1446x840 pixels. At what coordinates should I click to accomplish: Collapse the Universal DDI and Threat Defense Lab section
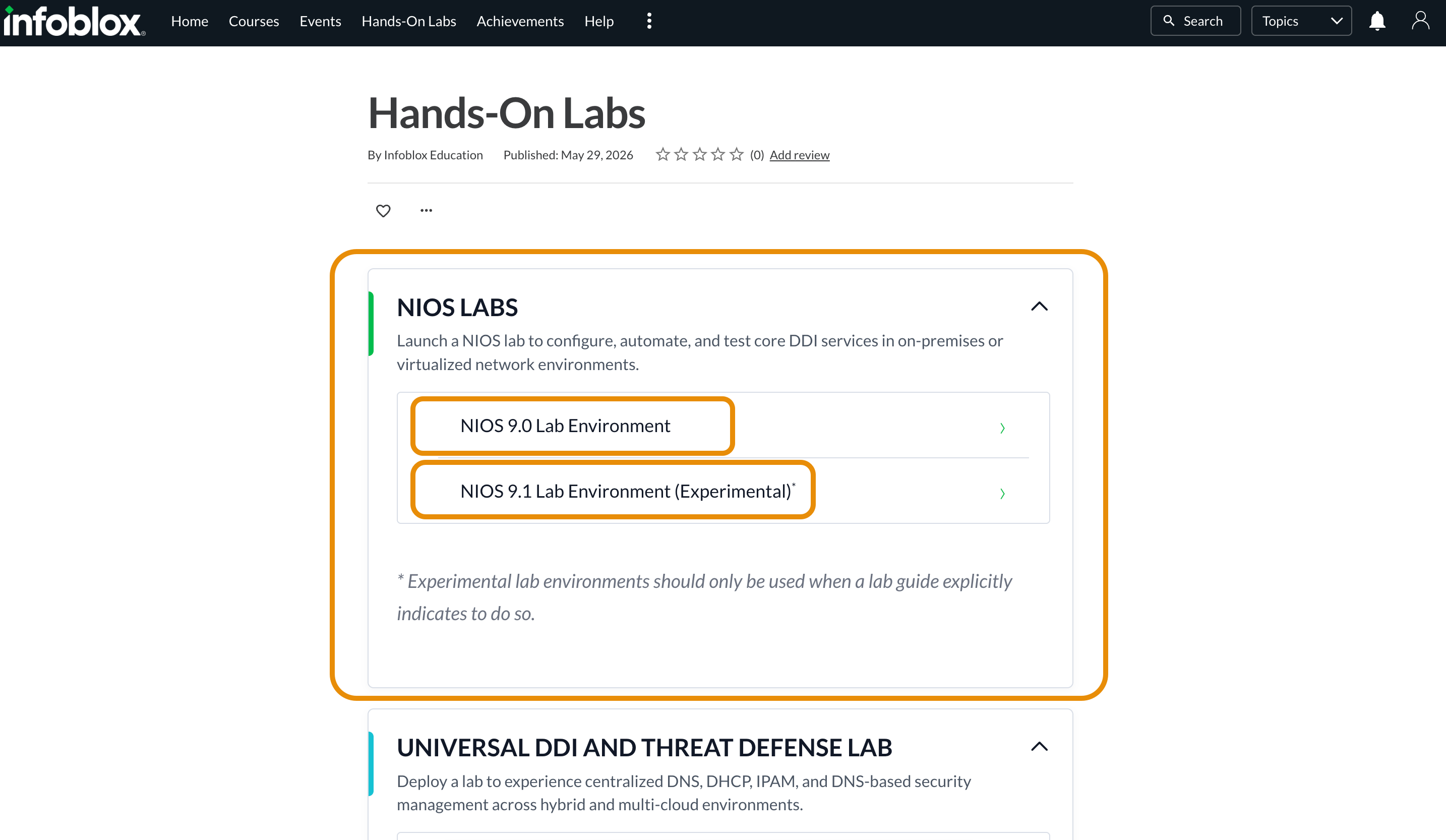[x=1039, y=747]
